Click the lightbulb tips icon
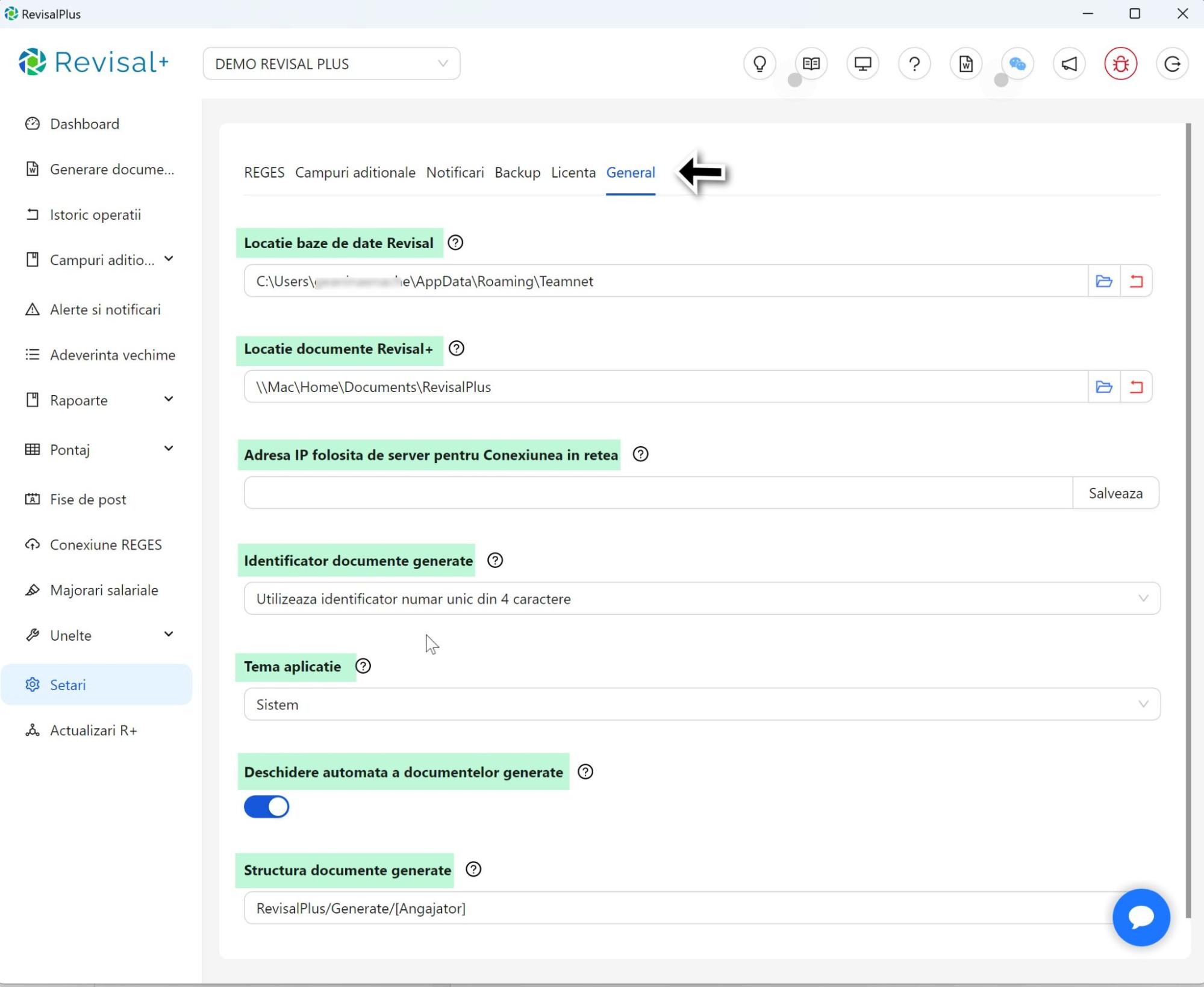 pyautogui.click(x=760, y=64)
